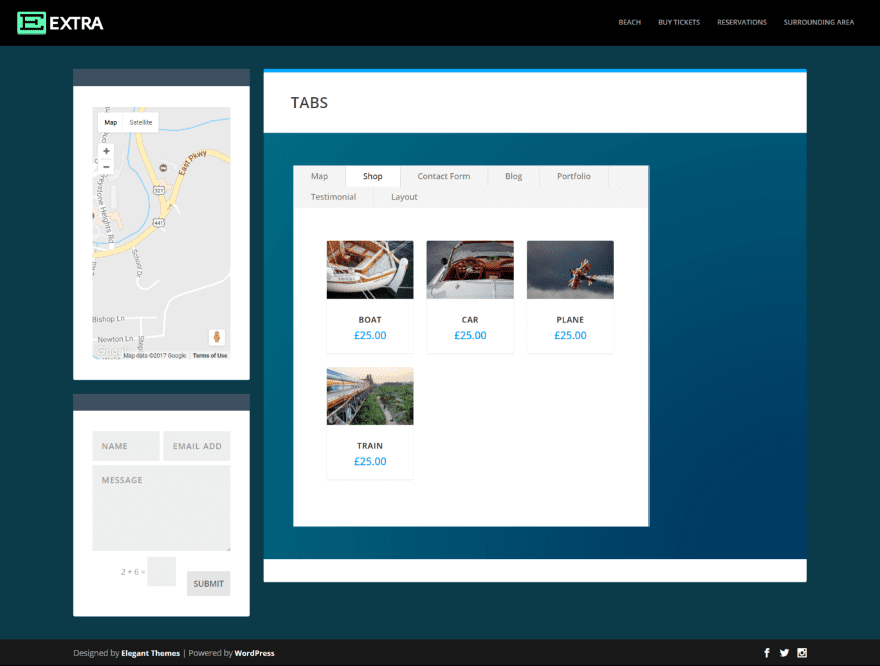Viewport: 880px width, 666px height.
Task: Follow the Elegant Themes footer link
Action: pos(150,653)
